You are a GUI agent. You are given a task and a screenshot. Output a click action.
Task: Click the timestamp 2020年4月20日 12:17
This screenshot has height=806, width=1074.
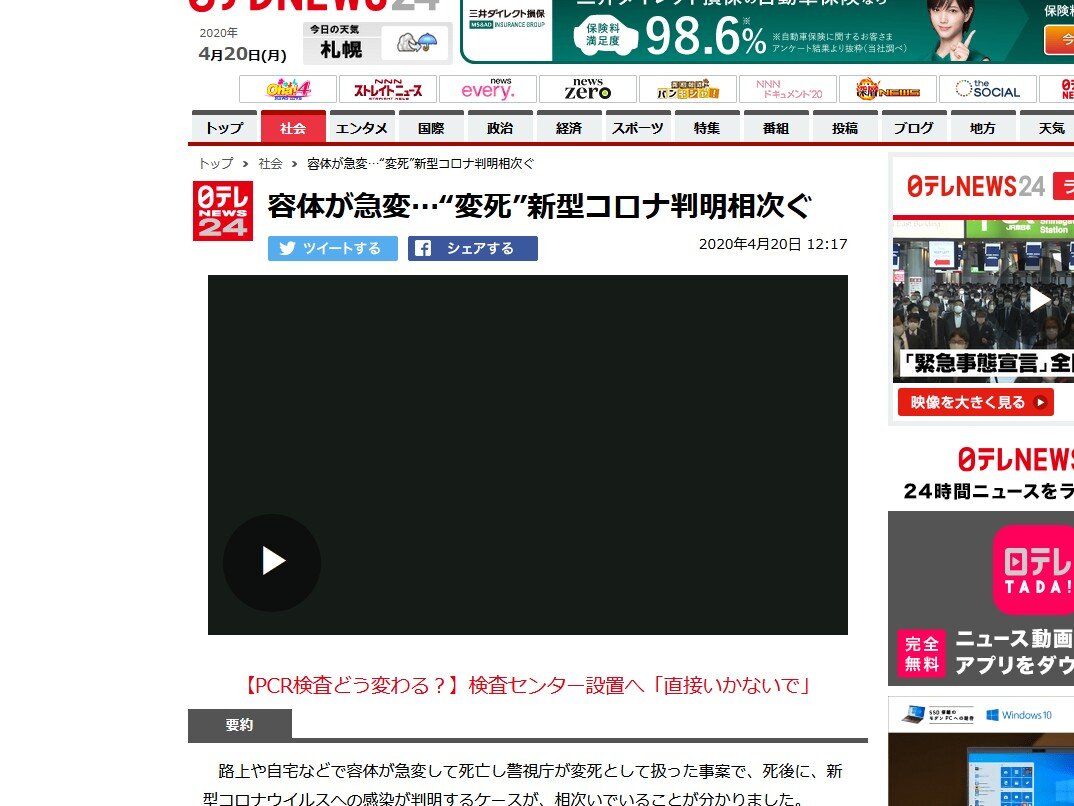773,244
